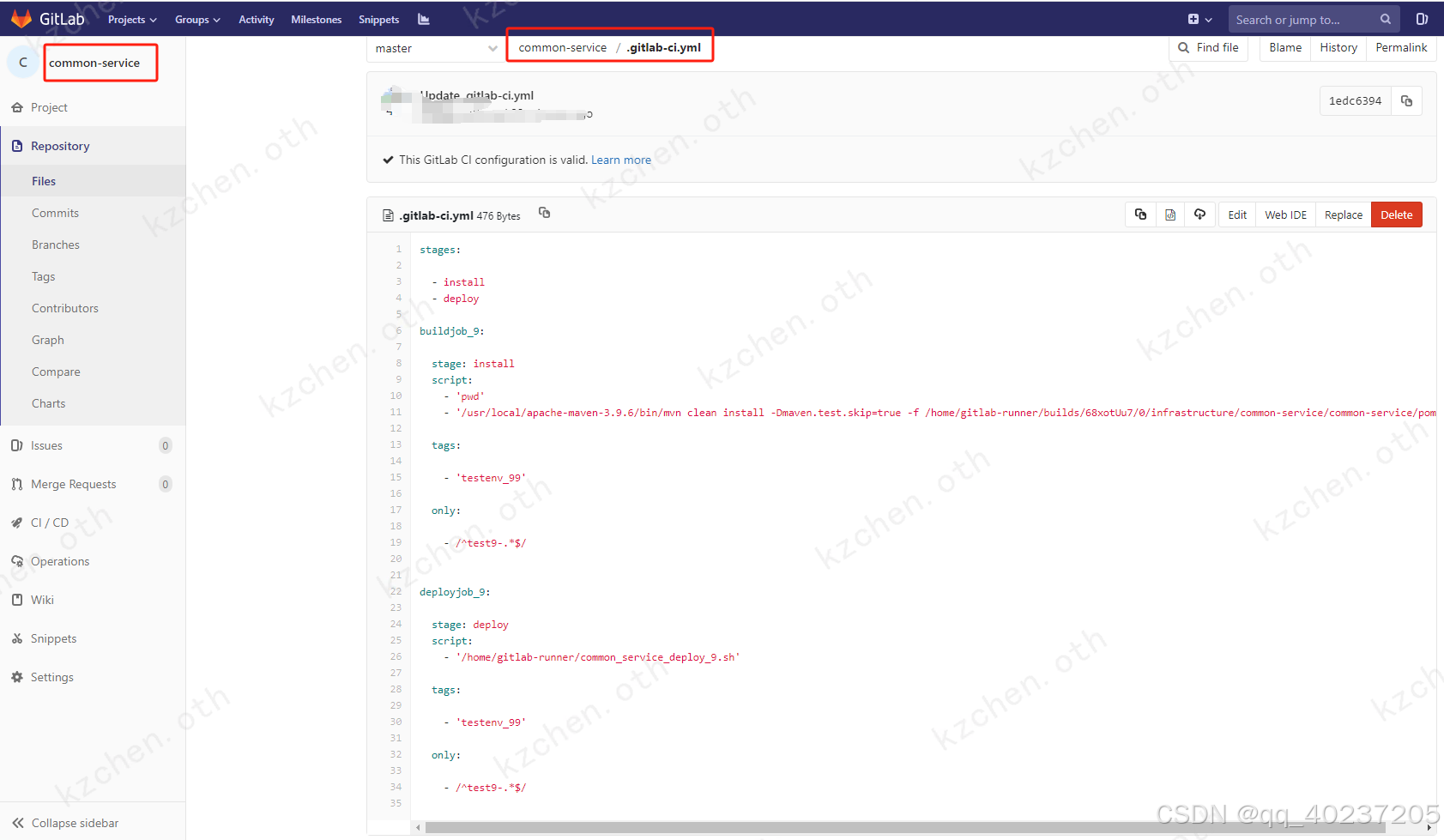The height and width of the screenshot is (840, 1444).
Task: Click the horizontal code scrollbar
Action: (x=905, y=827)
